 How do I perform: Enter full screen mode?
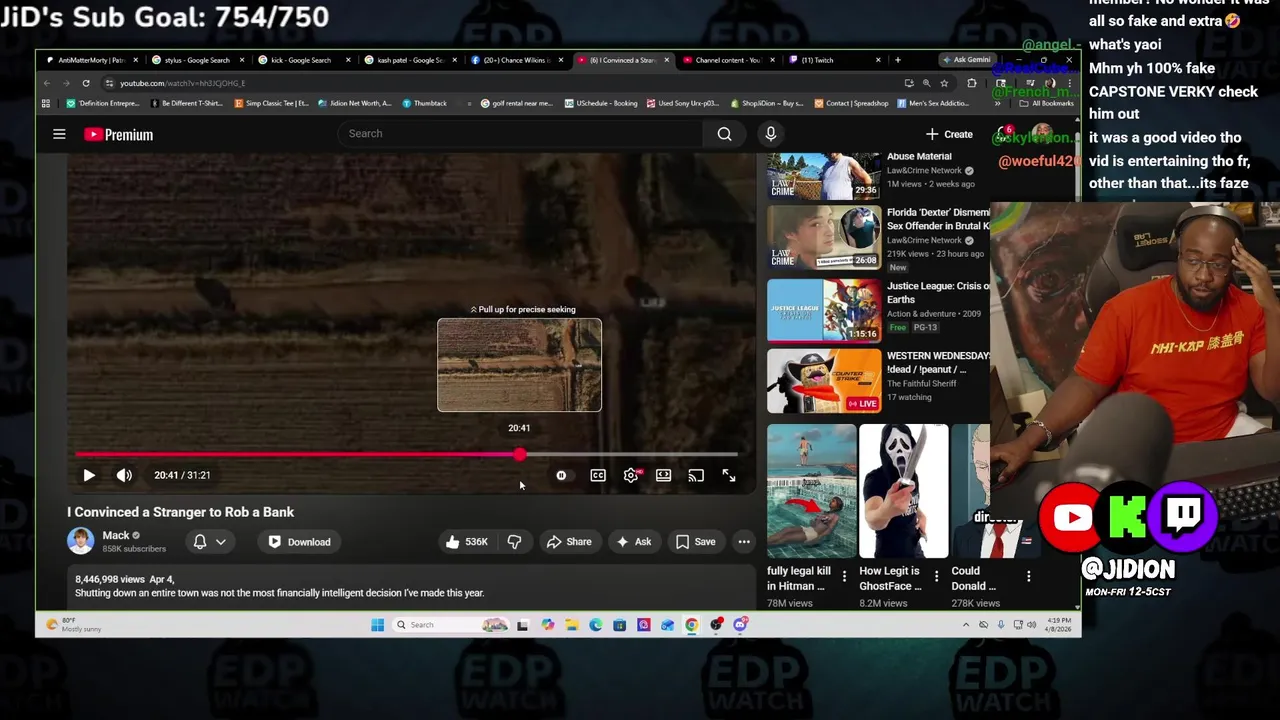click(x=729, y=476)
